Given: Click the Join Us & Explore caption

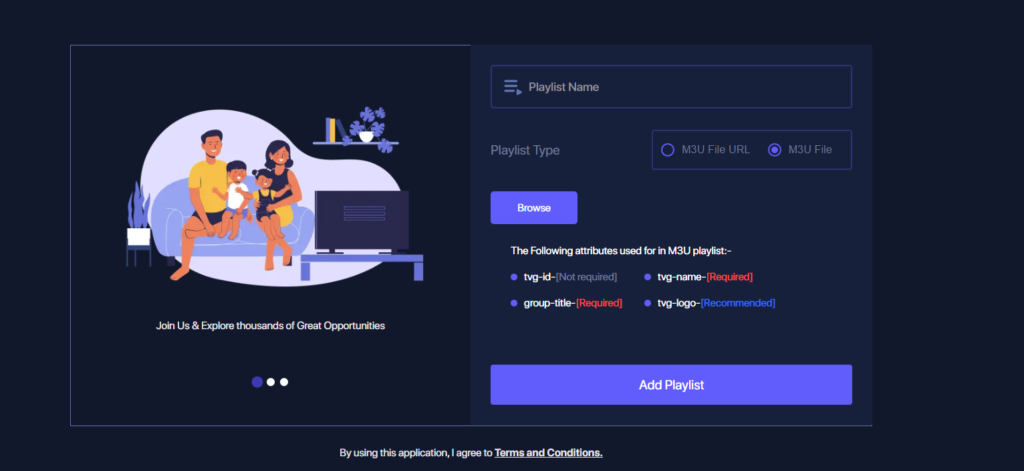Looking at the screenshot, I should click(270, 325).
